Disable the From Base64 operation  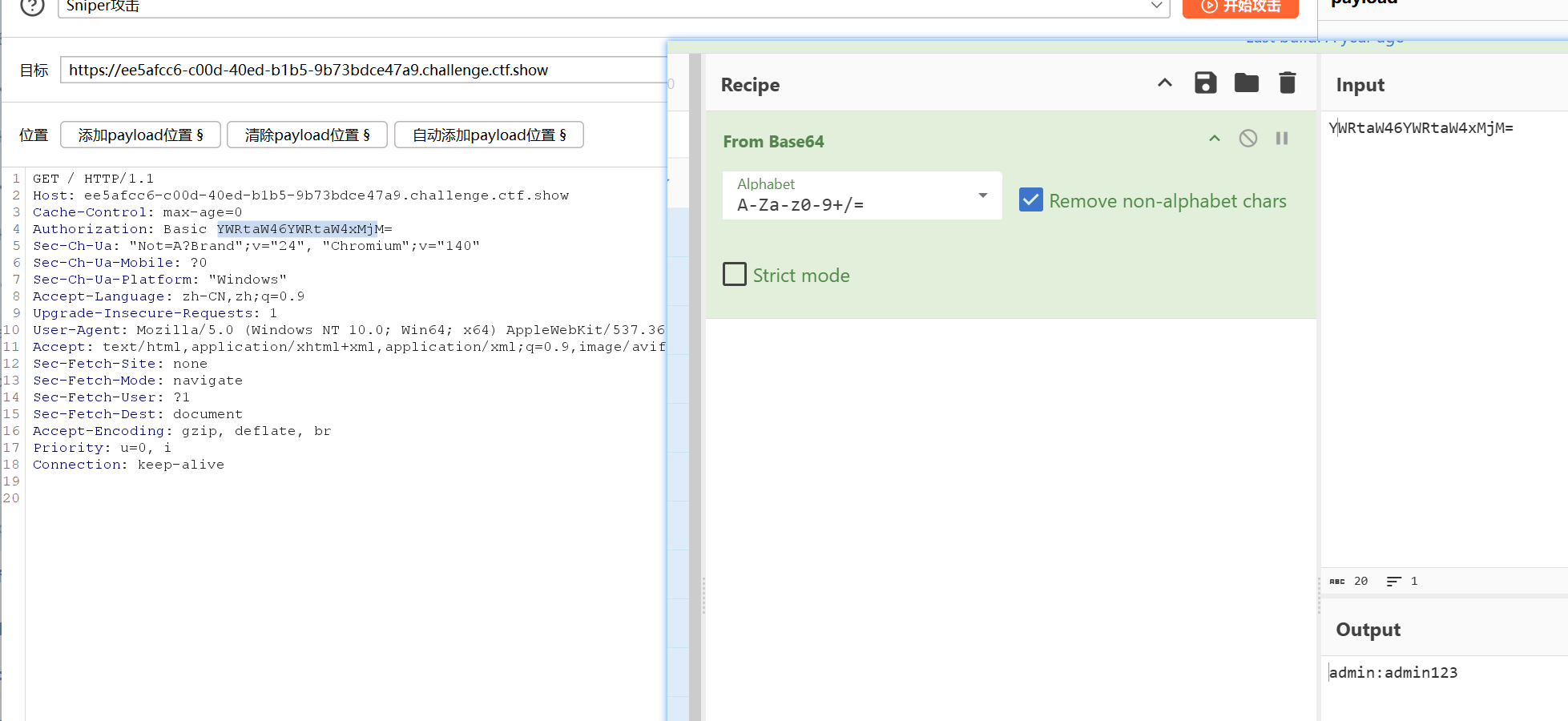coord(1248,139)
